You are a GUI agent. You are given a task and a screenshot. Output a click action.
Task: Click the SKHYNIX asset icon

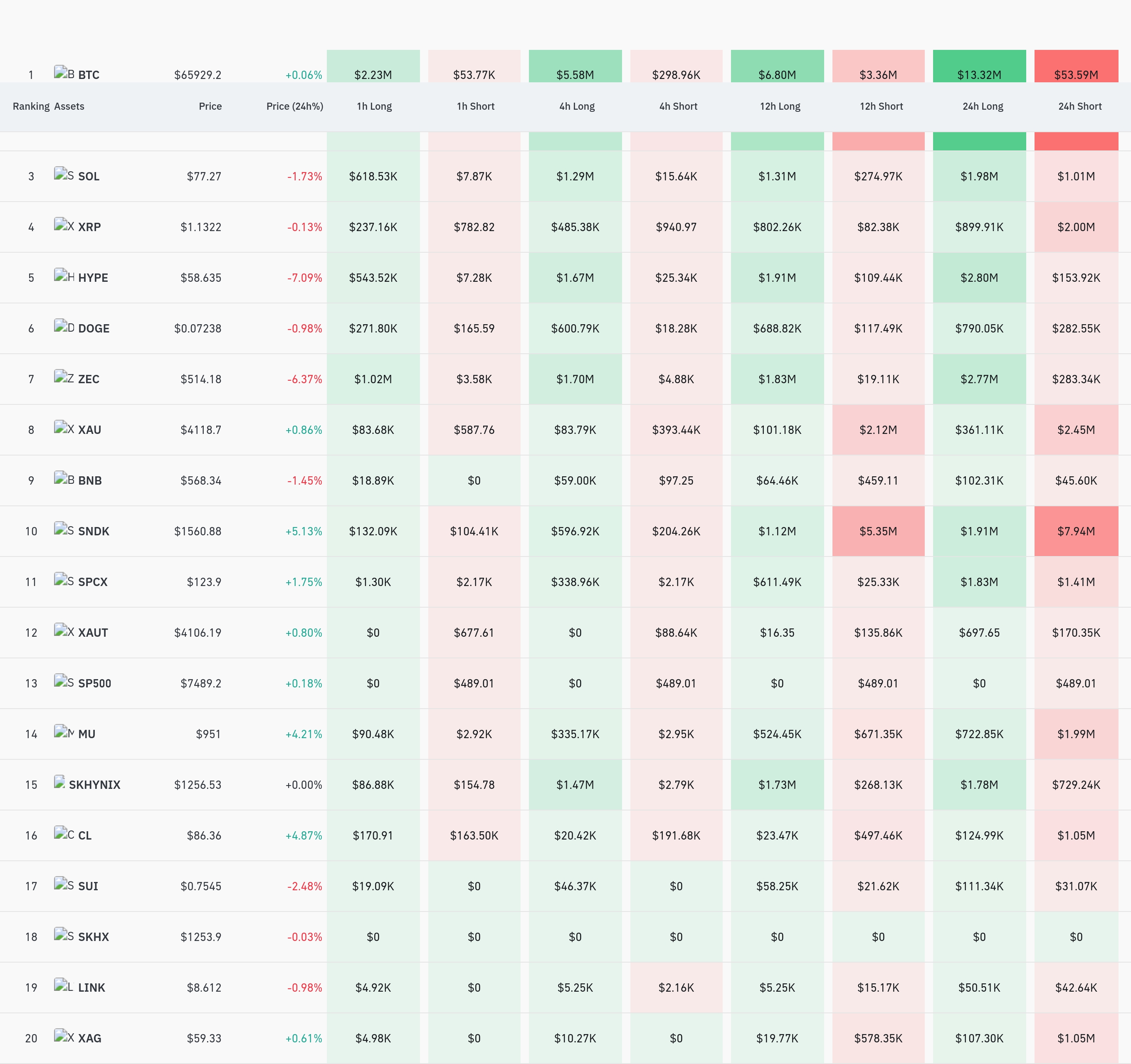(60, 783)
